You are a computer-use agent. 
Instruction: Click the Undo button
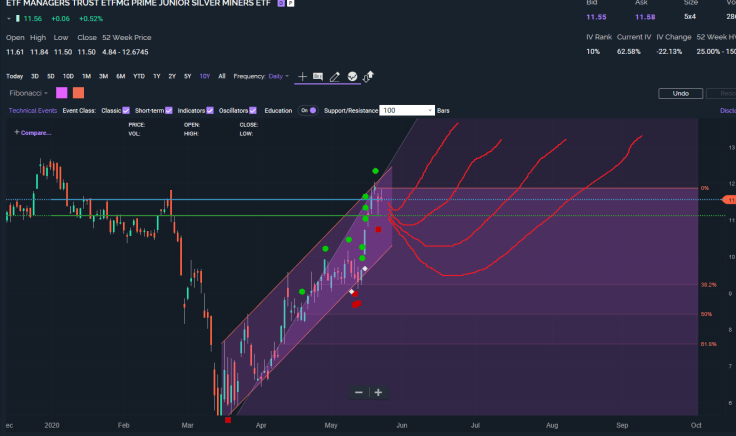pos(679,93)
